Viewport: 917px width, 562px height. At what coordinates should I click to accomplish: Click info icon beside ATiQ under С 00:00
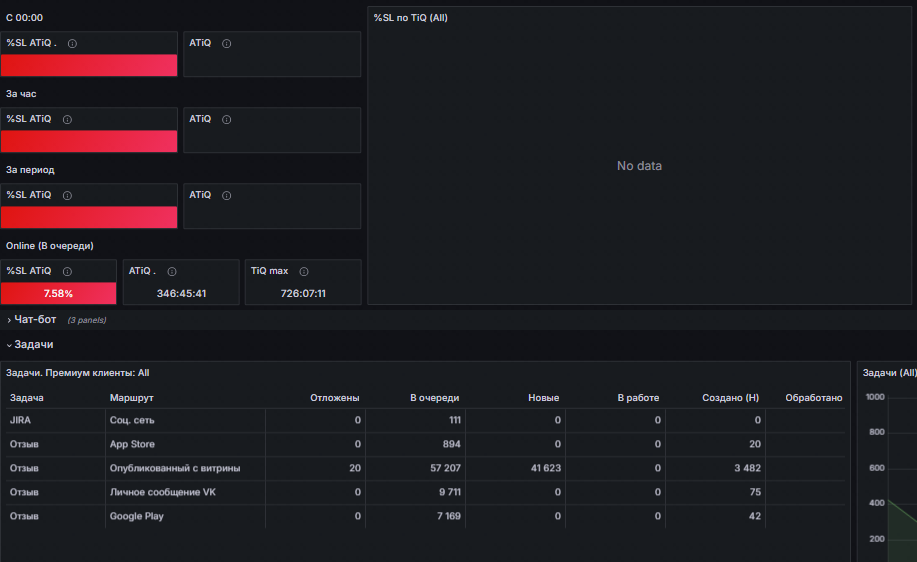coord(226,43)
